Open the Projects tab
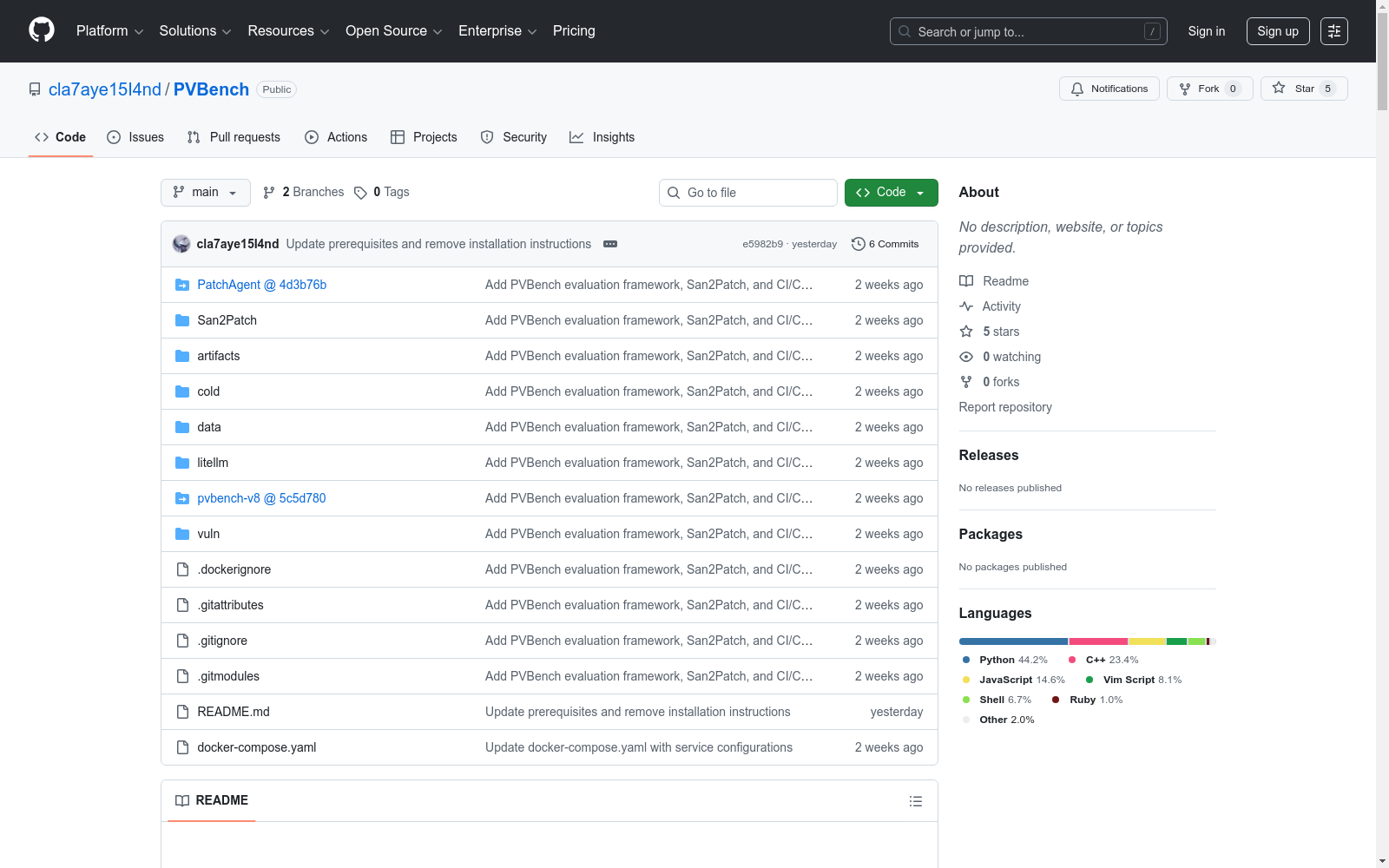Viewport: 1389px width, 868px height. tap(424, 137)
